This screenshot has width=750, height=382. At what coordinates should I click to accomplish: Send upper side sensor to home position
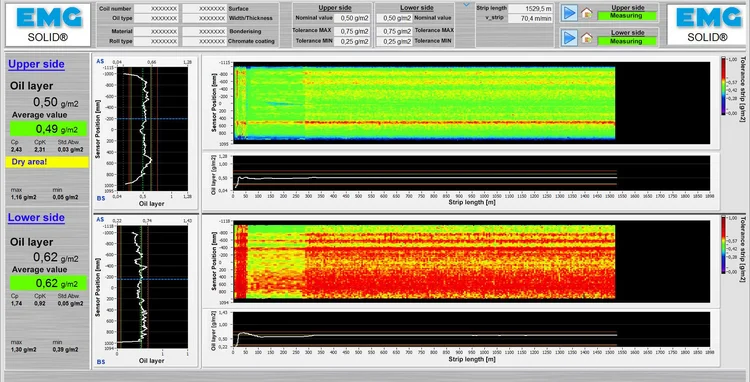[x=586, y=13]
